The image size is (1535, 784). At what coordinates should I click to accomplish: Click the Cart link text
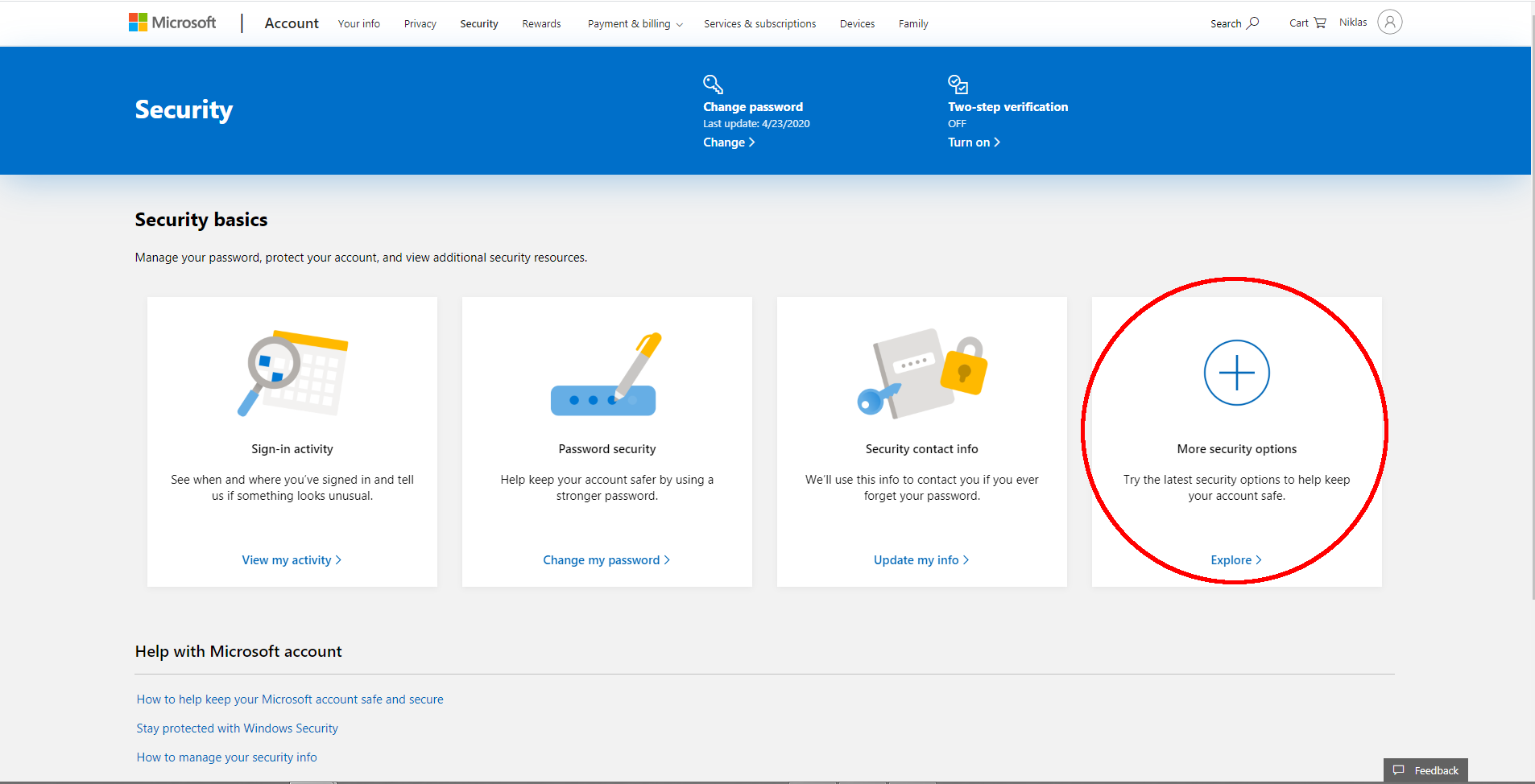tap(1298, 23)
